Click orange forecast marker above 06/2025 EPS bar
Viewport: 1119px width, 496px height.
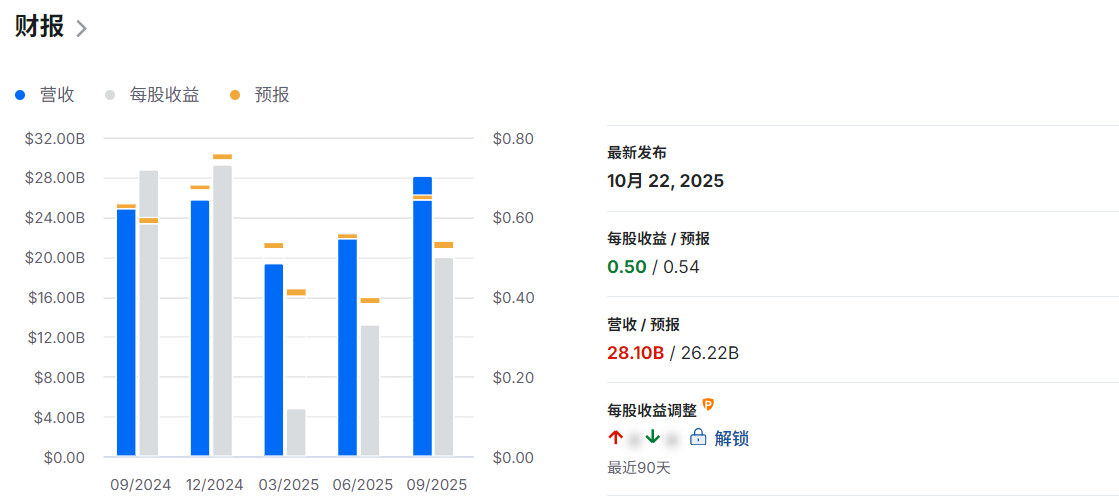370,300
